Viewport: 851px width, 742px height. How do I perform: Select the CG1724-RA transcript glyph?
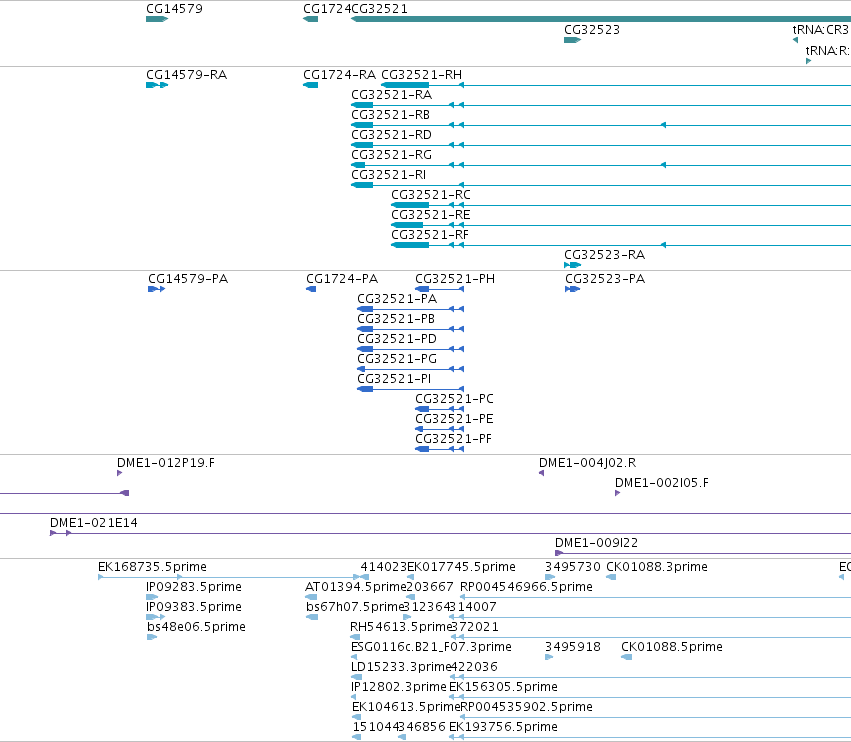(x=310, y=85)
